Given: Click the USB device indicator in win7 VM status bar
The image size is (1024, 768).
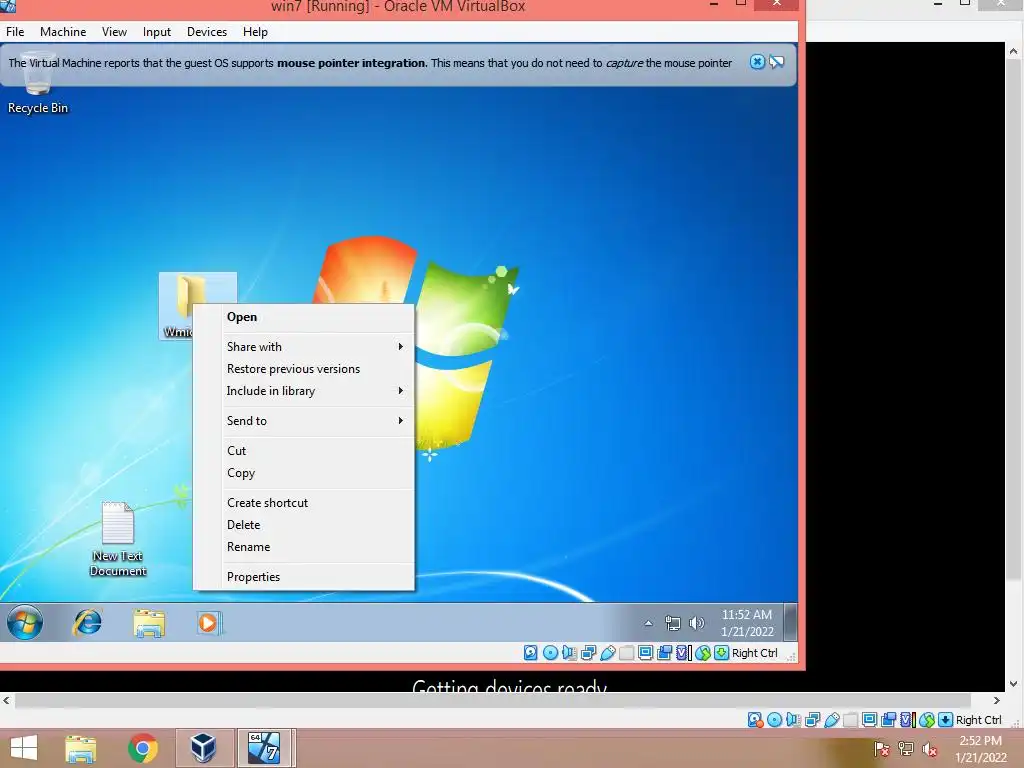Looking at the screenshot, I should [x=607, y=652].
